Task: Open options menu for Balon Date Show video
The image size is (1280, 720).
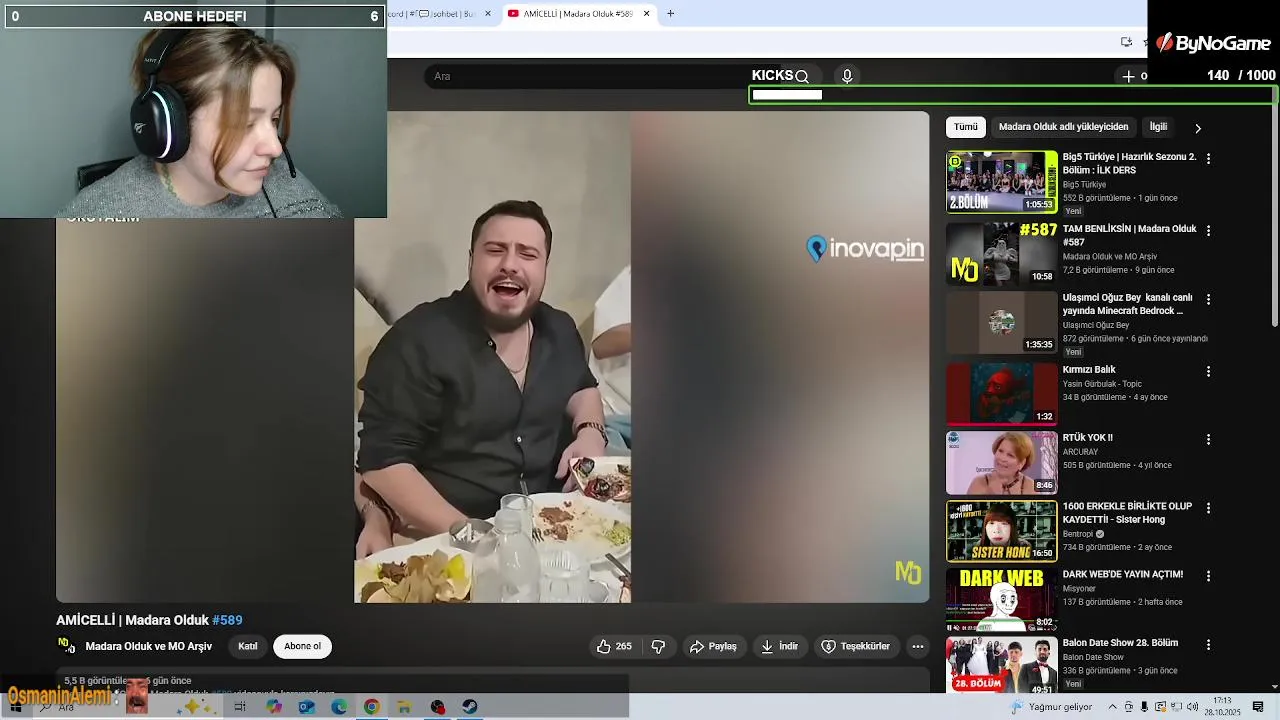Action: point(1208,645)
